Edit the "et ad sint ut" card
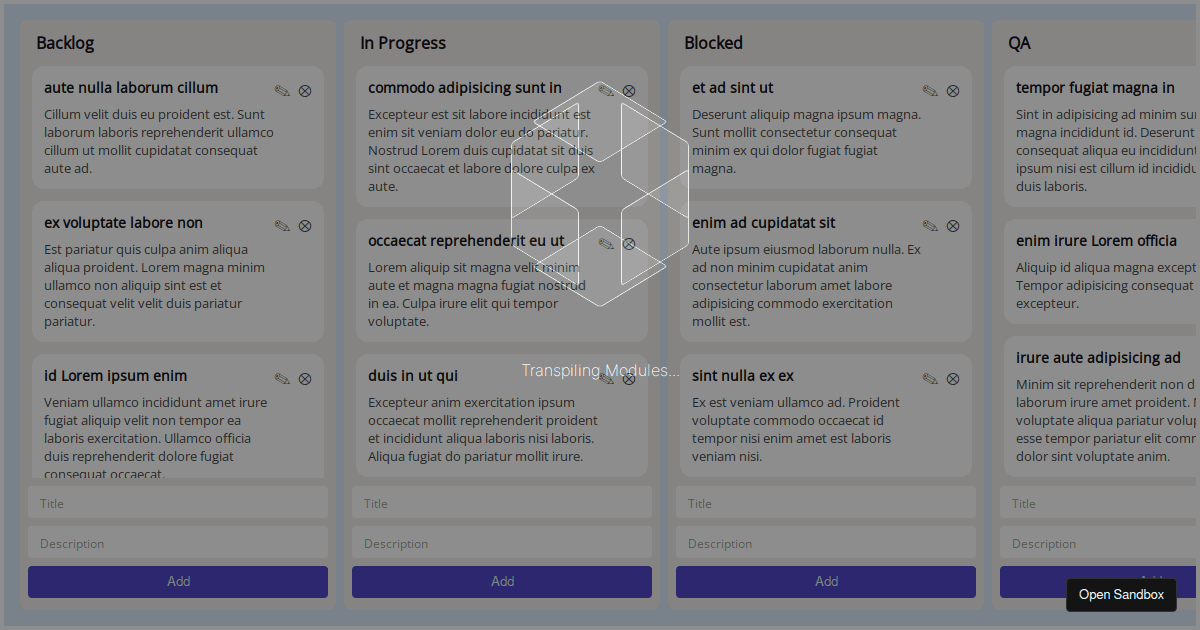 pos(929,90)
